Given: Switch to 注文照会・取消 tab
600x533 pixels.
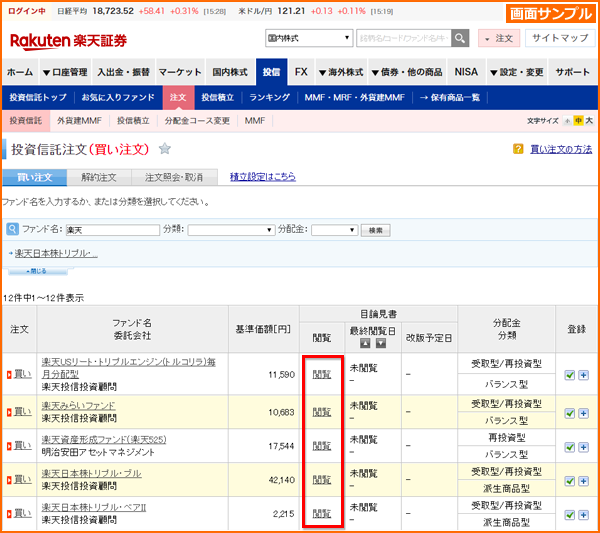Looking at the screenshot, I should click(x=174, y=177).
